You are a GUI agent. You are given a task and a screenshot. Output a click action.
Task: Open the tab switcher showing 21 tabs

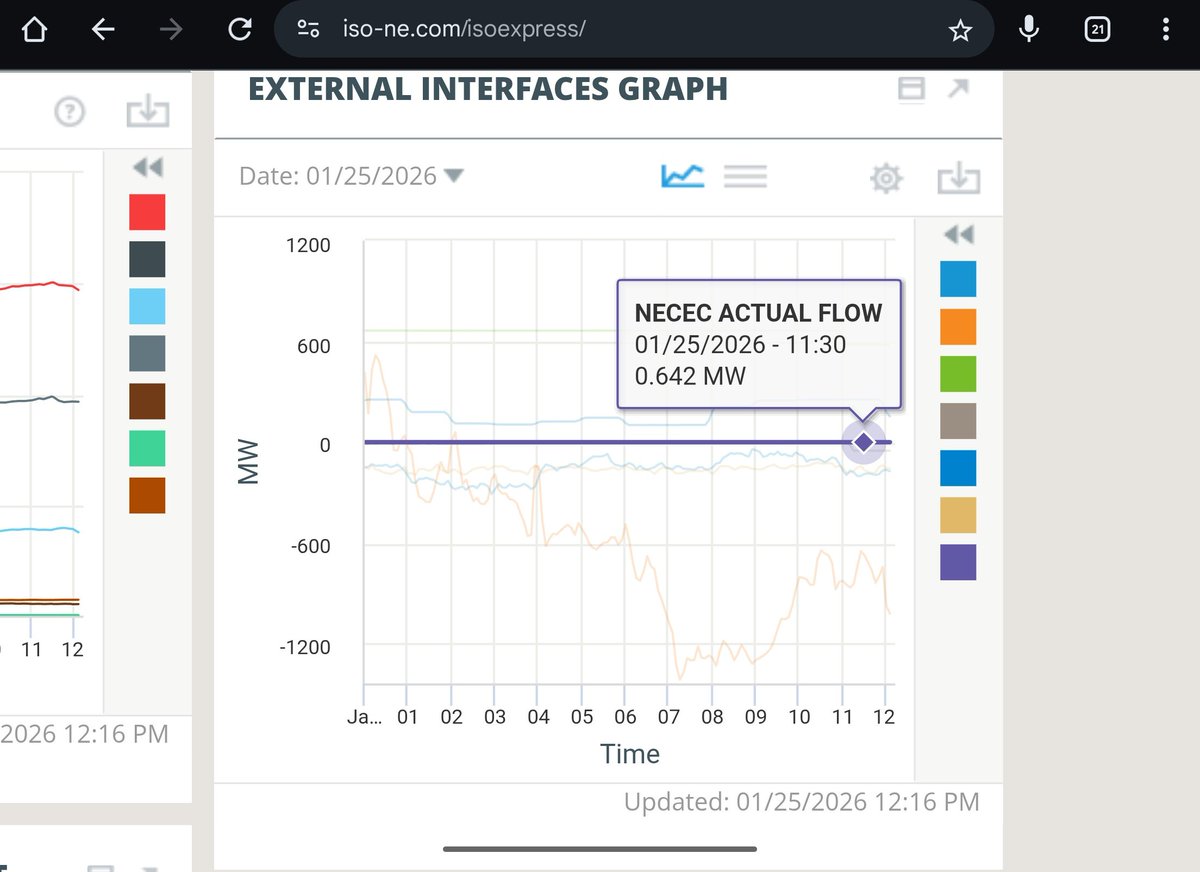(x=1097, y=29)
